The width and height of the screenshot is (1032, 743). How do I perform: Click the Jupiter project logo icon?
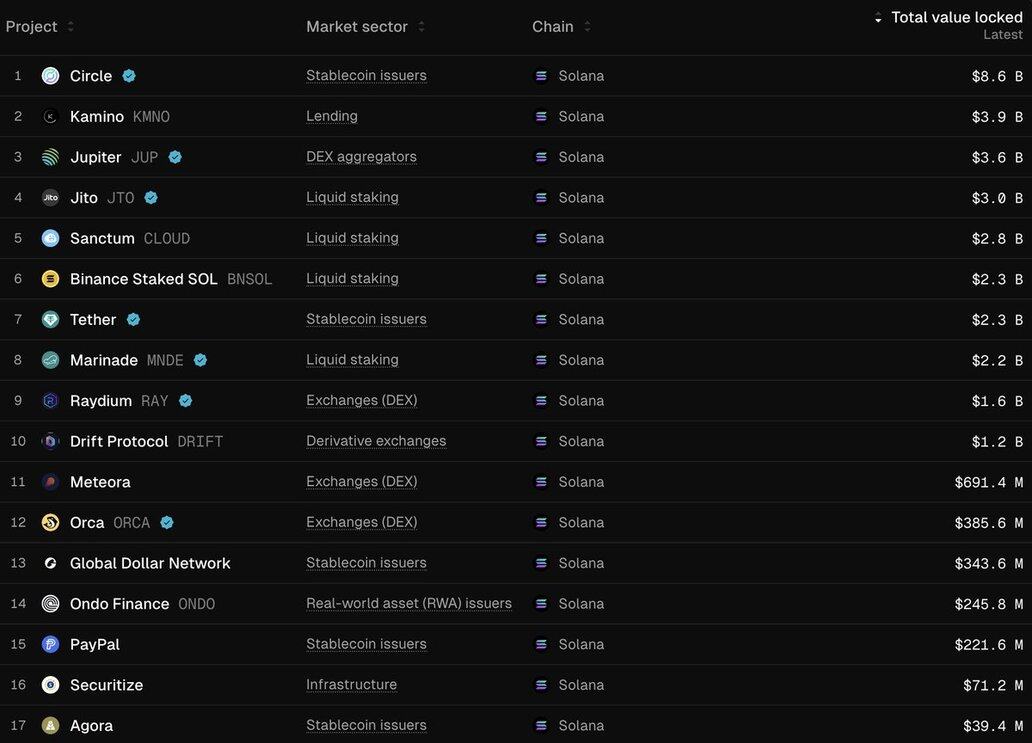(x=51, y=157)
